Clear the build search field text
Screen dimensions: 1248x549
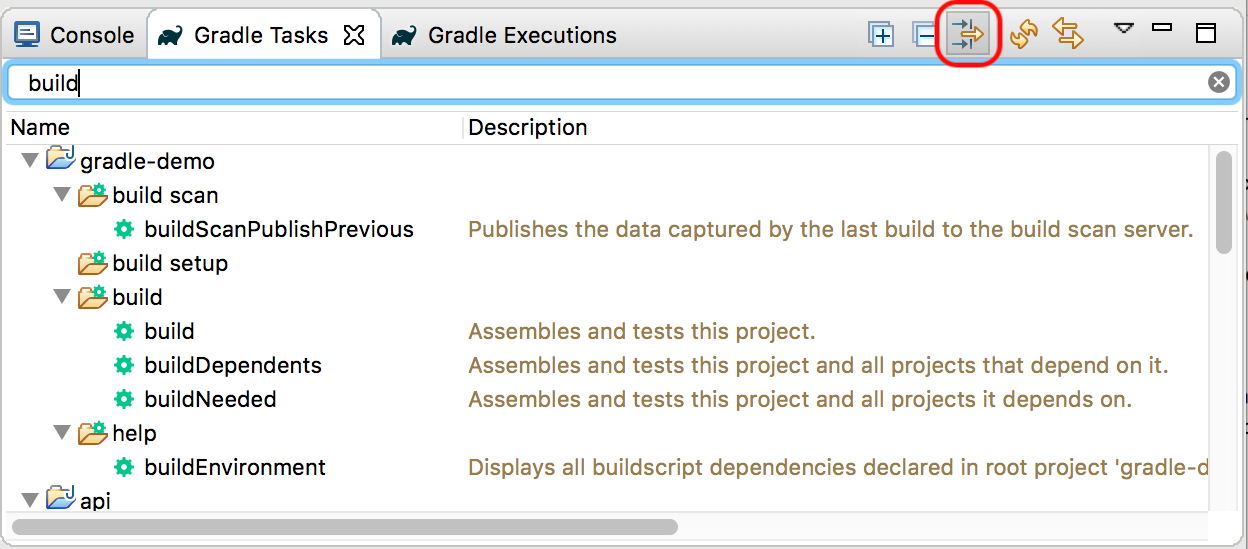1218,83
